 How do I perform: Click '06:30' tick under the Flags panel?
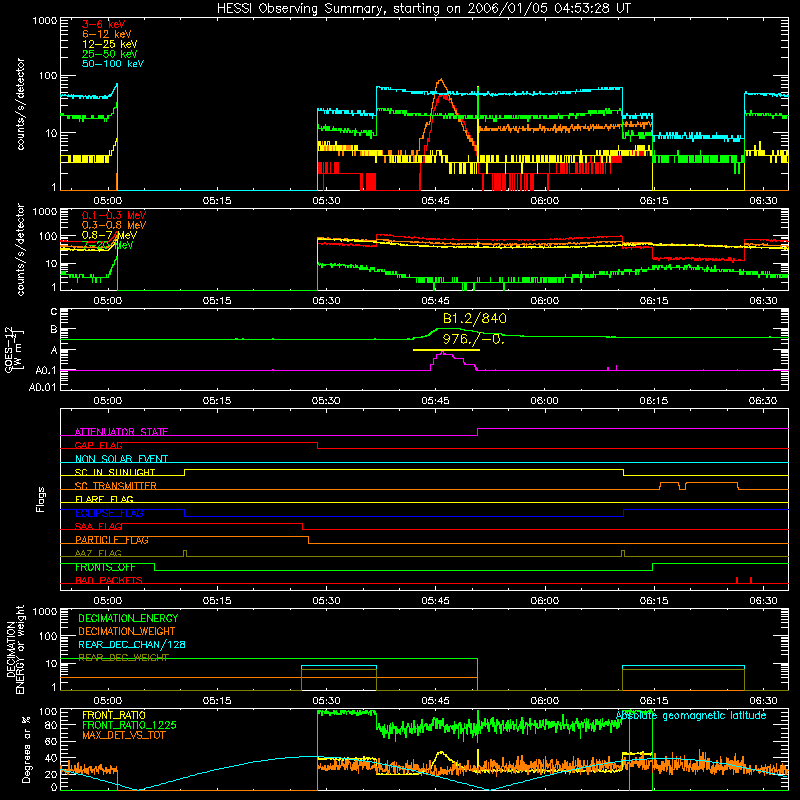[x=763, y=601]
